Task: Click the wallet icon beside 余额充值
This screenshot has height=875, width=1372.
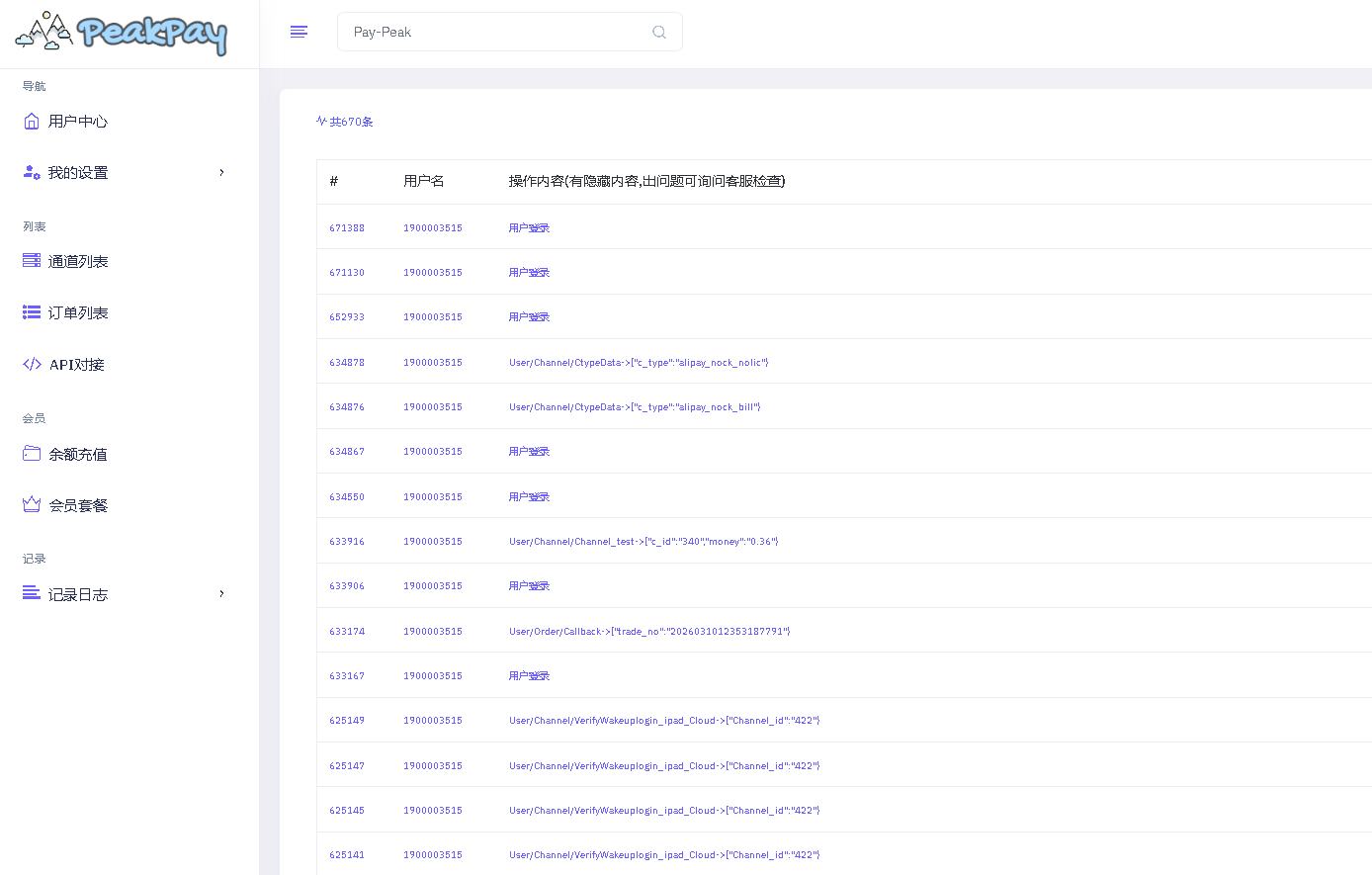Action: pyautogui.click(x=32, y=454)
